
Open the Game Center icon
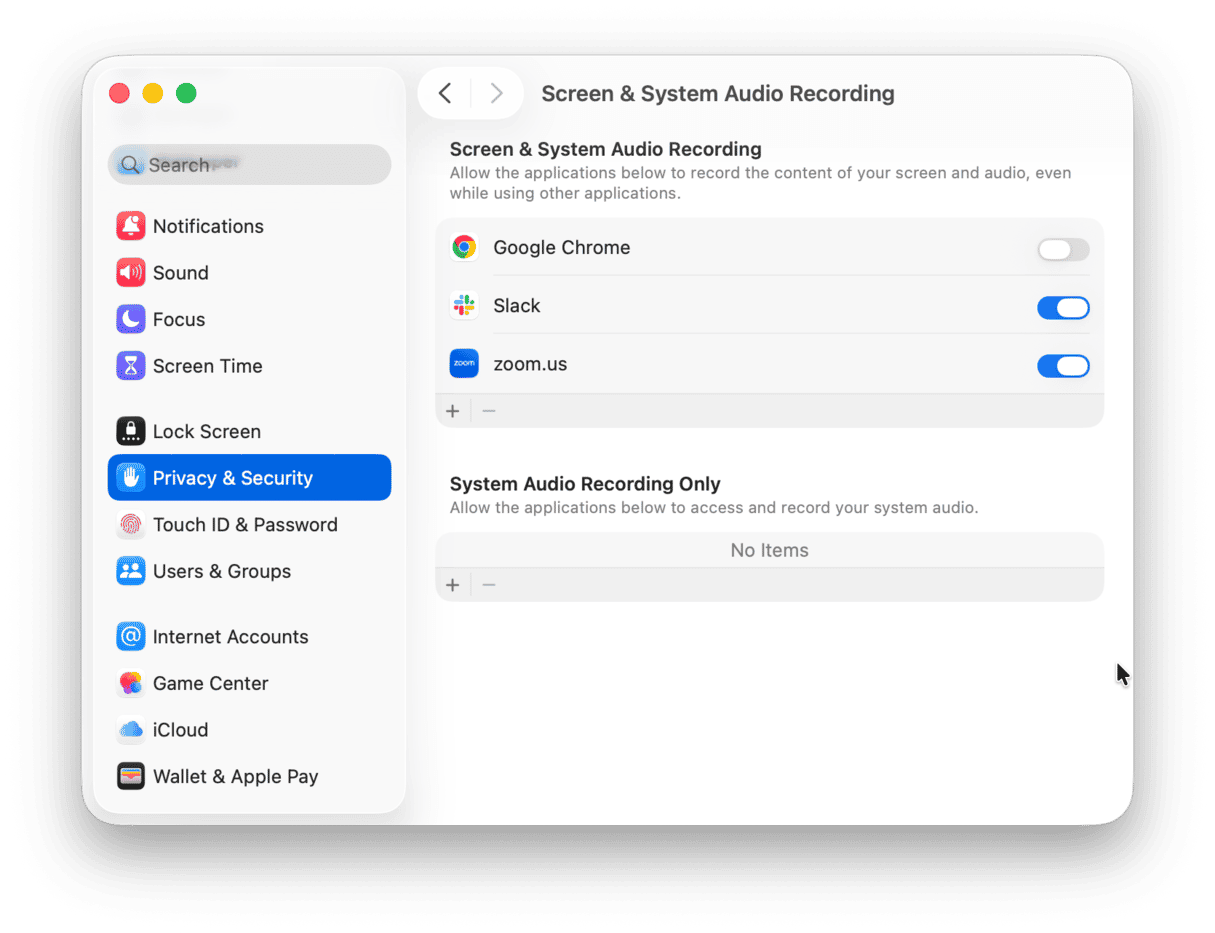tap(131, 684)
